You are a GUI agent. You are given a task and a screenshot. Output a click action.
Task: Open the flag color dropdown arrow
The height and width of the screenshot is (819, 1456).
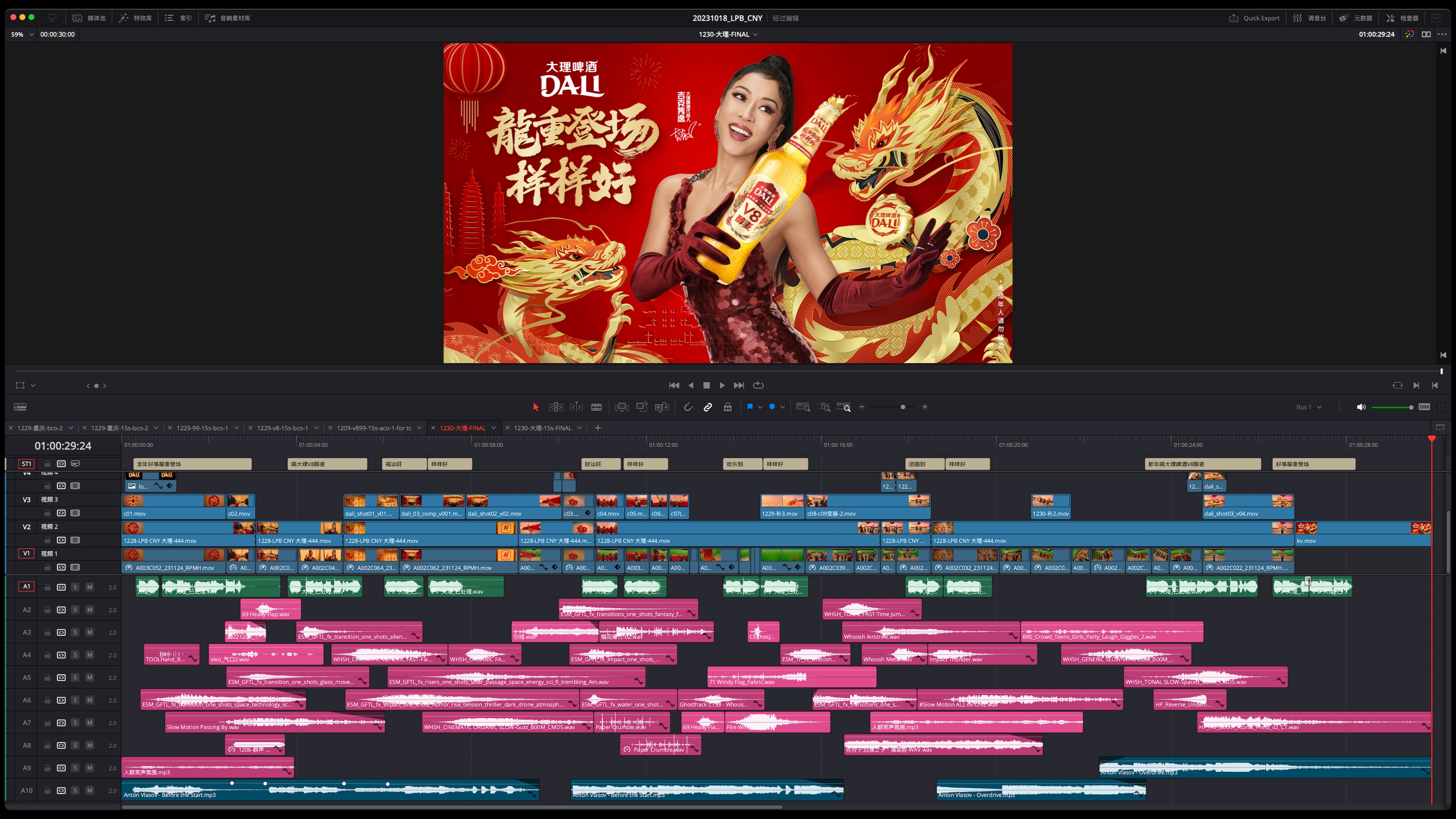[x=760, y=407]
